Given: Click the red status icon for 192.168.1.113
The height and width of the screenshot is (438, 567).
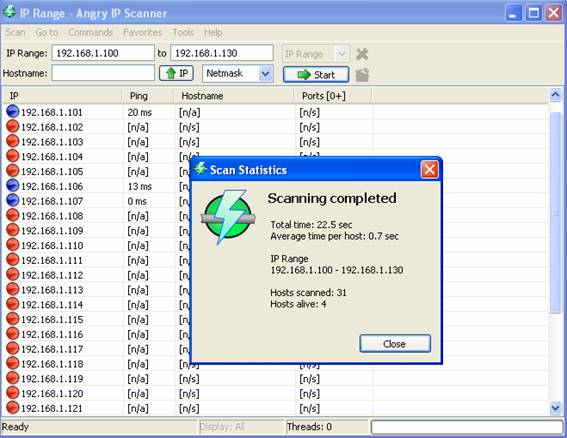Looking at the screenshot, I should pos(13,289).
